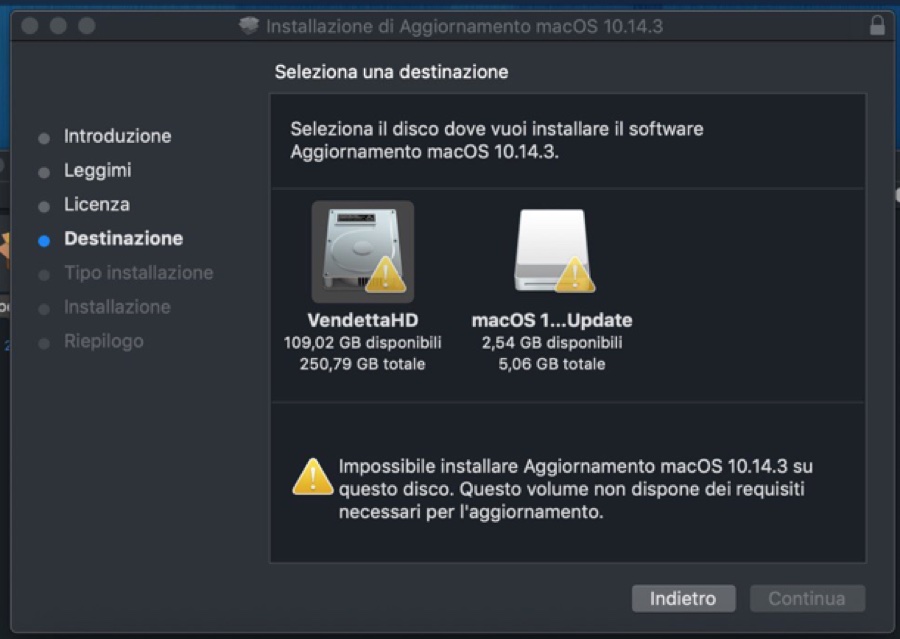Viewport: 900px width, 639px height.
Task: Click the package icon beside window title
Action: (249, 26)
